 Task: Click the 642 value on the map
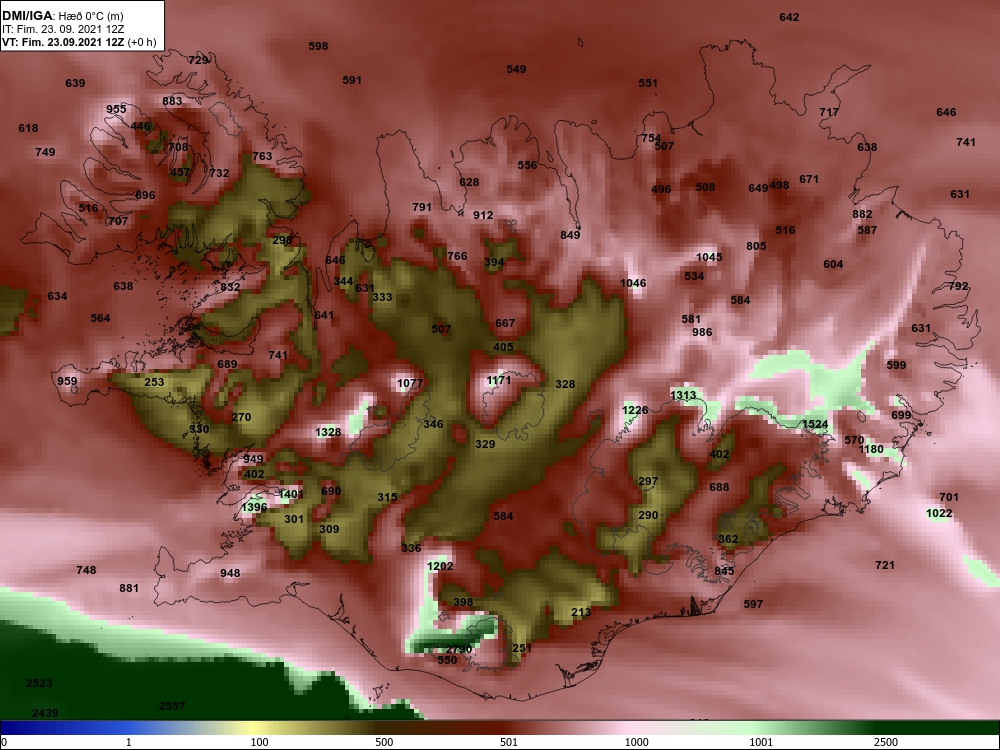click(x=789, y=17)
